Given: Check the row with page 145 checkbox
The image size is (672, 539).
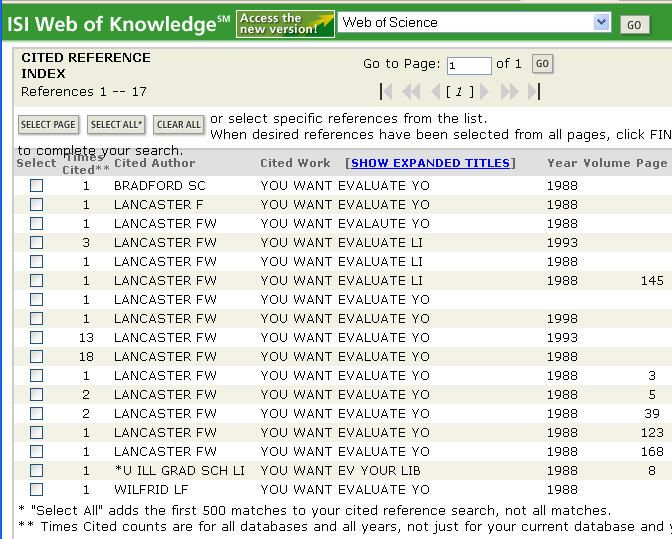Looking at the screenshot, I should [36, 281].
